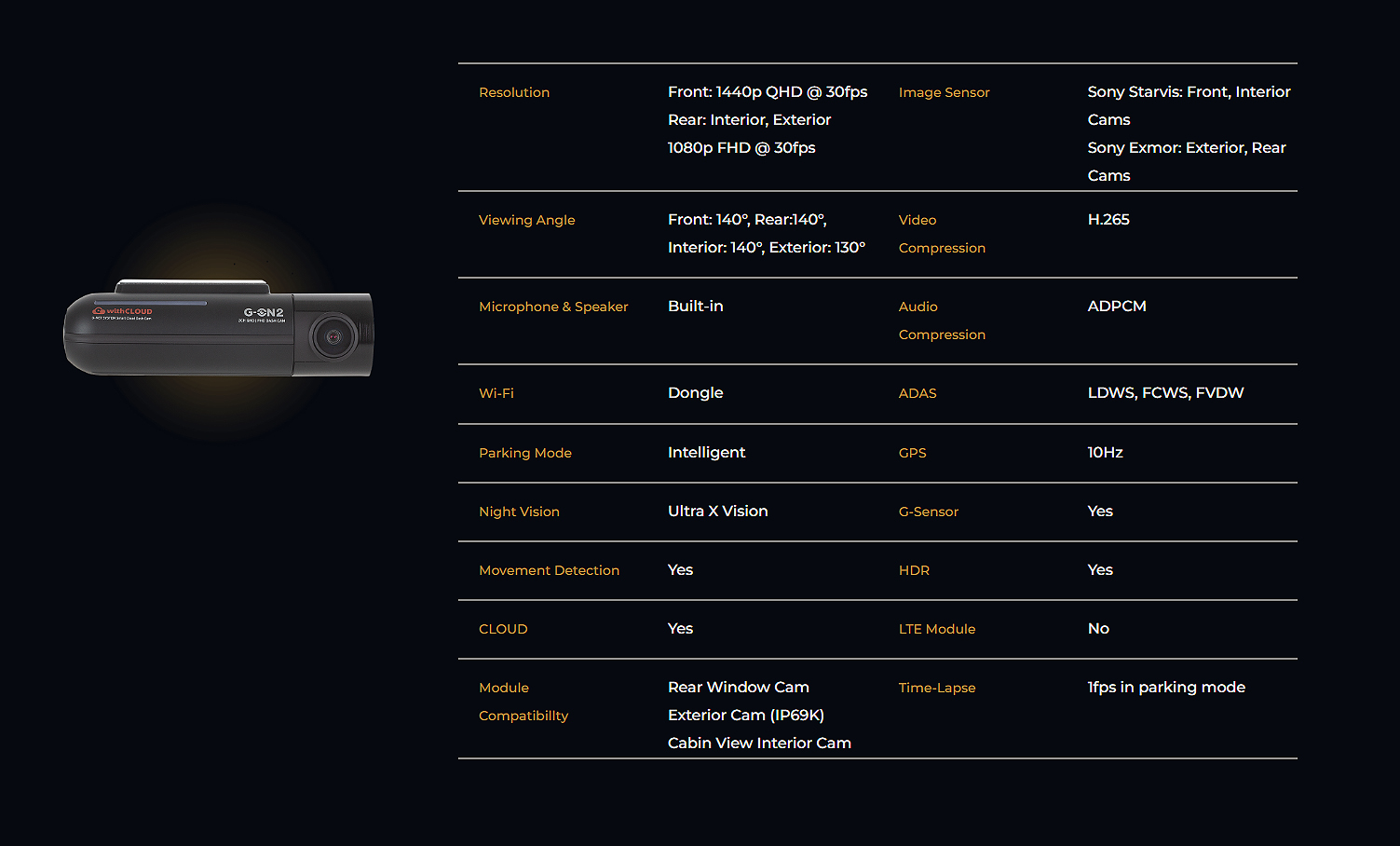Image resolution: width=1400 pixels, height=846 pixels.
Task: Select the Microphone & Speaker label
Action: pyautogui.click(x=553, y=307)
